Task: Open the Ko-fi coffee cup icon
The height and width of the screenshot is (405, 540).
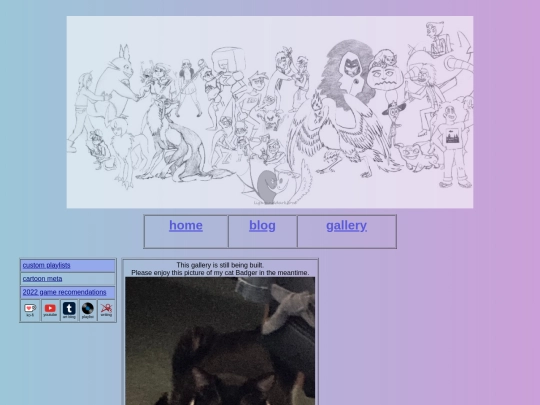Action: [30, 310]
